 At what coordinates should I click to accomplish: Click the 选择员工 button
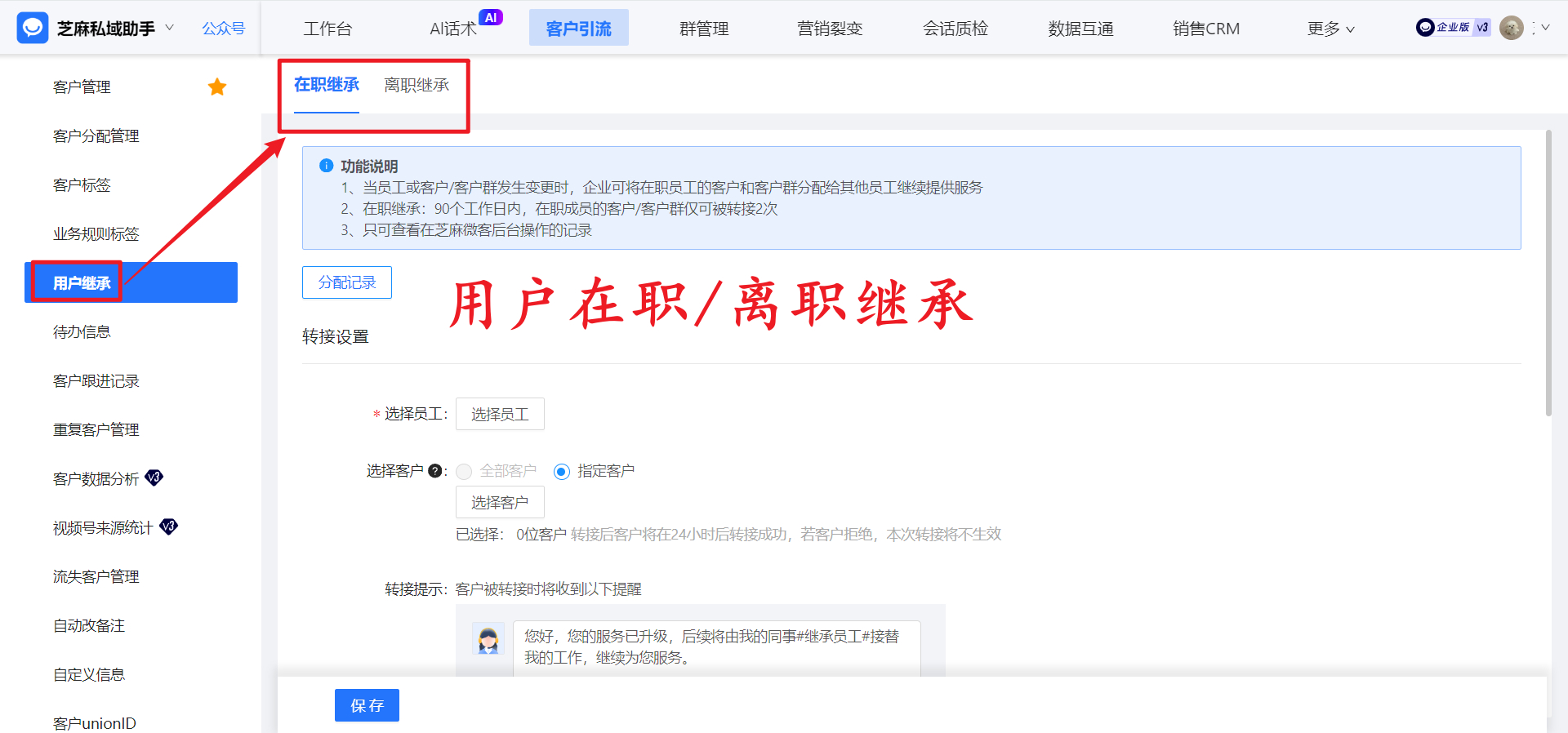[x=500, y=414]
